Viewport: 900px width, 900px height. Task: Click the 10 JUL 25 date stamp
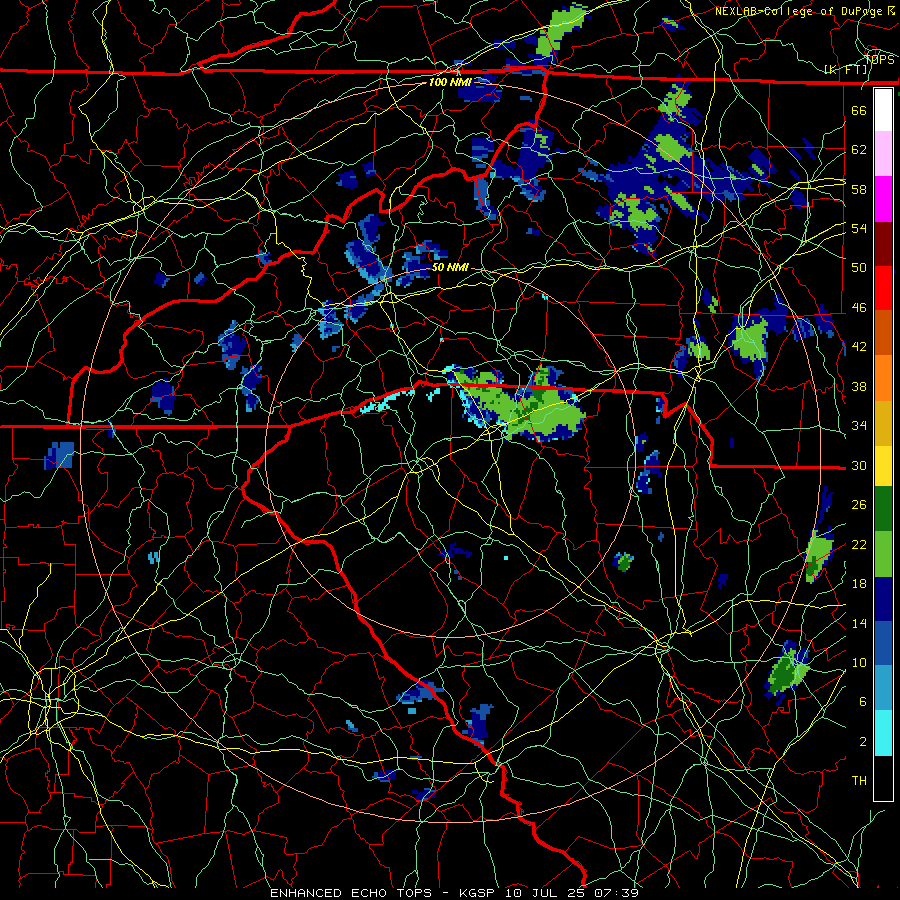546,893
